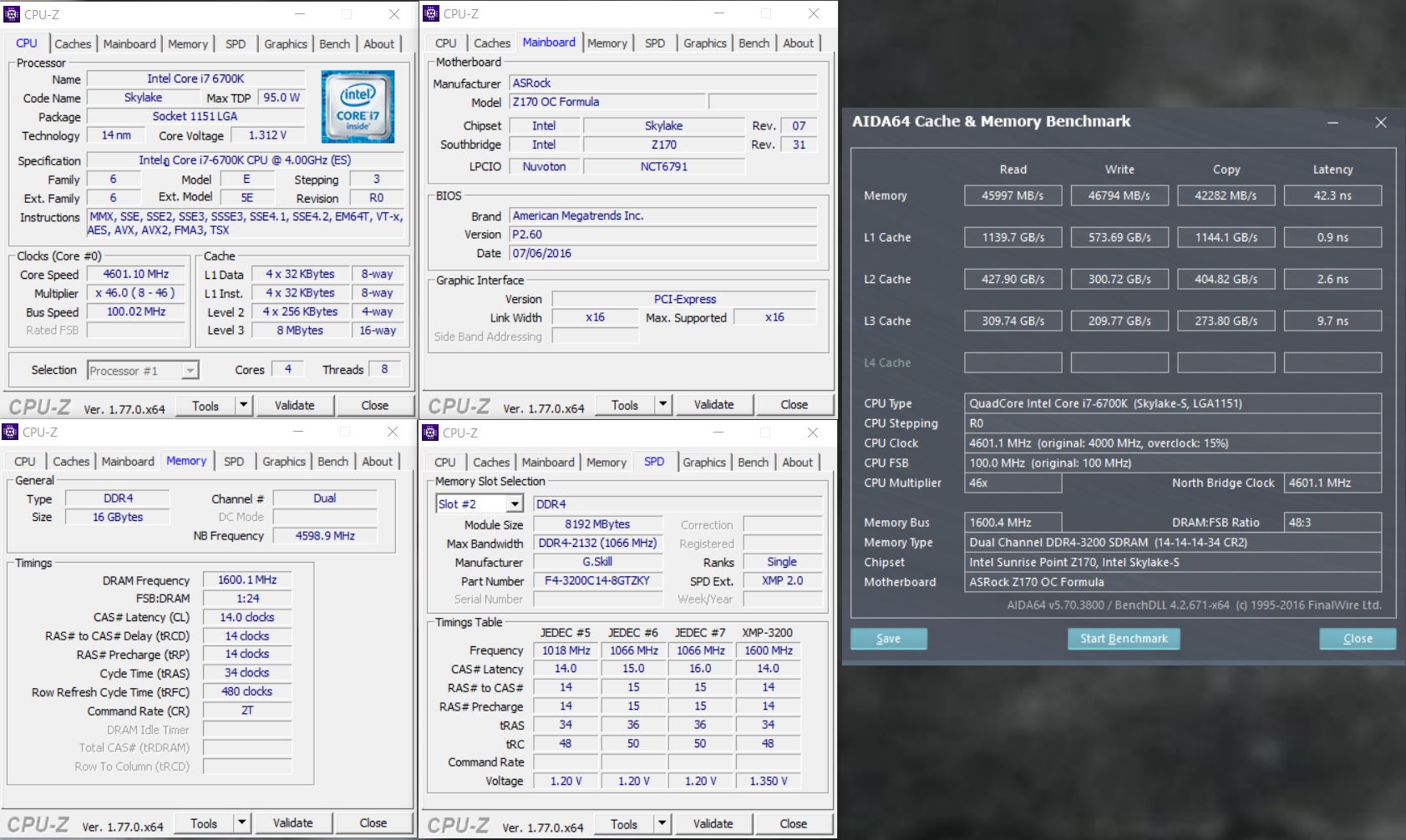Click the DRAM:FSB Ratio value 48:3
Viewport: 1406px width, 840px height.
pos(1332,522)
